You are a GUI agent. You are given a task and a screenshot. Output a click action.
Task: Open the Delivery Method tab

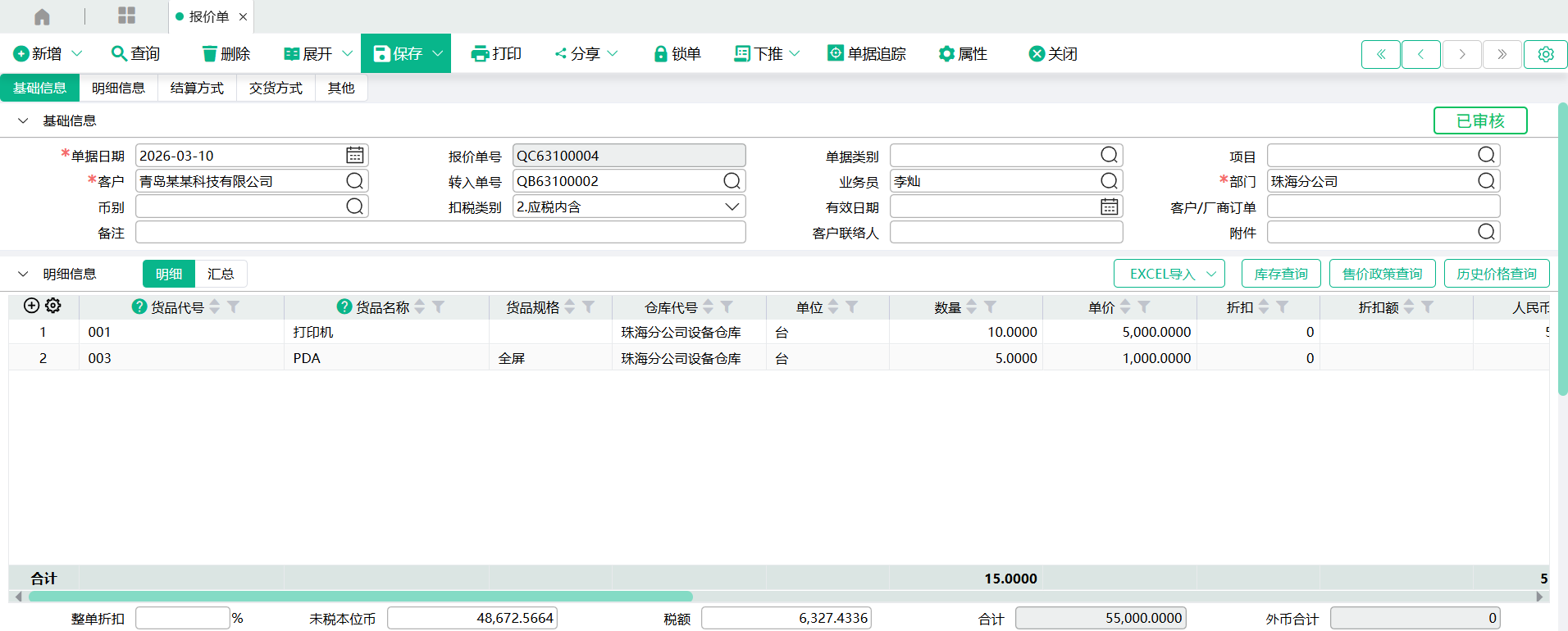276,88
